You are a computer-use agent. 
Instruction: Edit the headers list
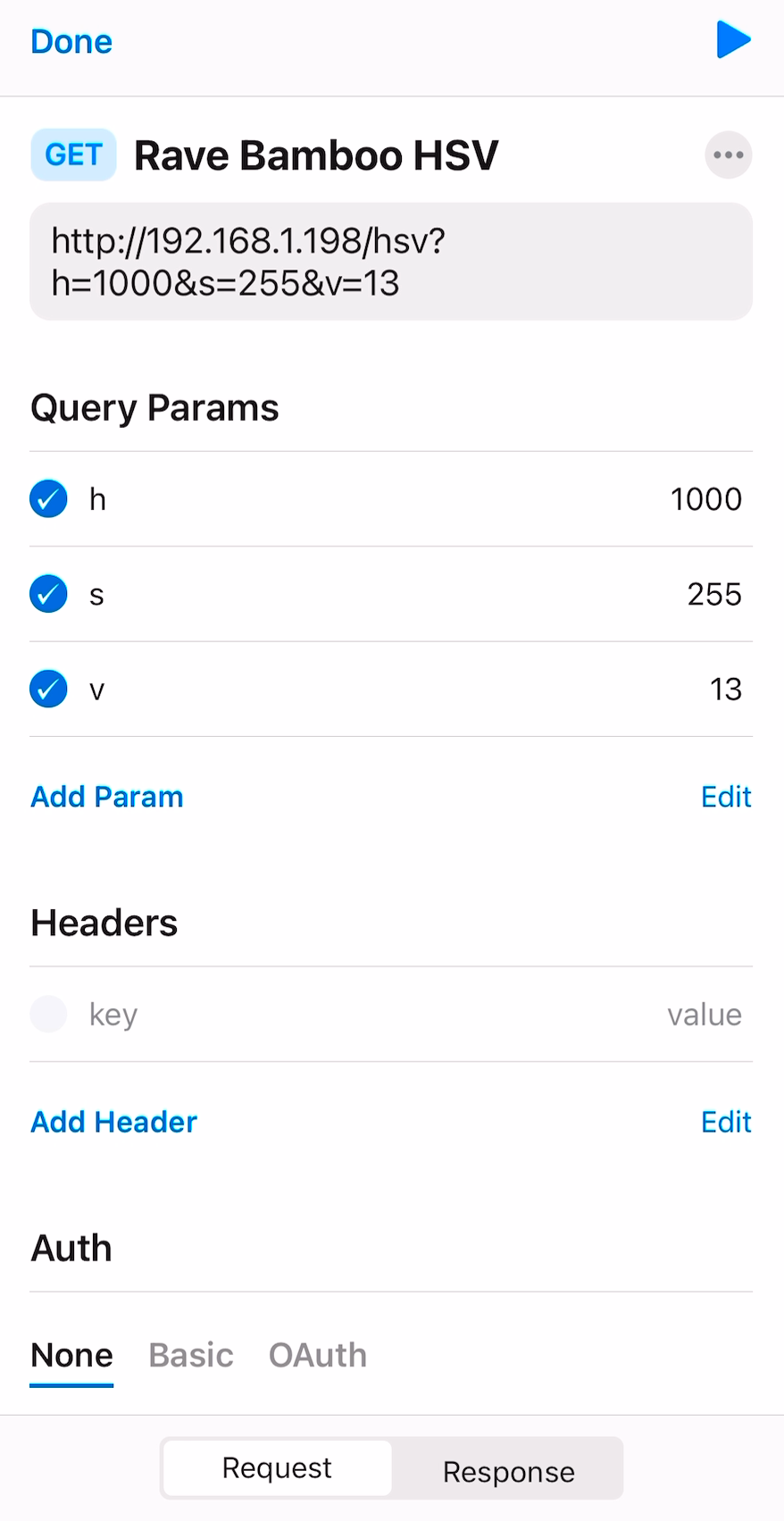click(x=726, y=1122)
